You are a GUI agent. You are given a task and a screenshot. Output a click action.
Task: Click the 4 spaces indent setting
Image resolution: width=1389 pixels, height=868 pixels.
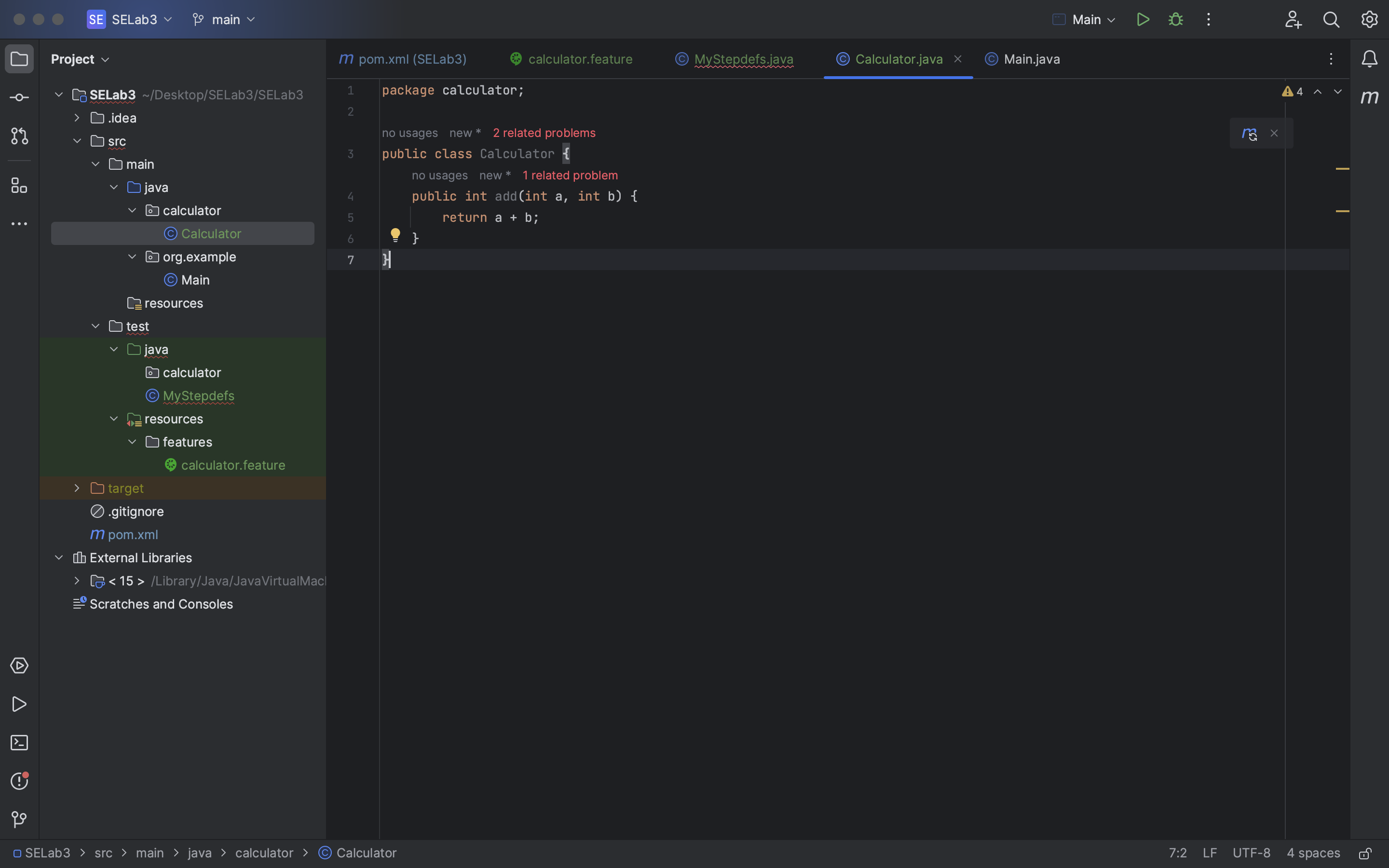(1313, 853)
